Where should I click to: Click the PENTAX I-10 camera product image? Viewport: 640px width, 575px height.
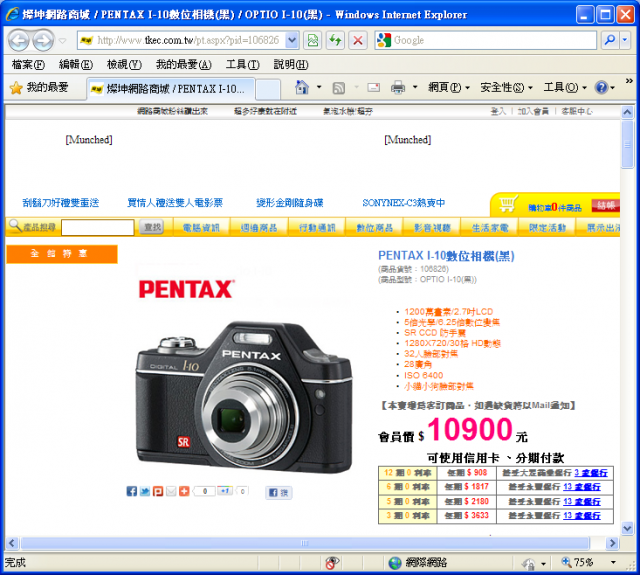[244, 397]
